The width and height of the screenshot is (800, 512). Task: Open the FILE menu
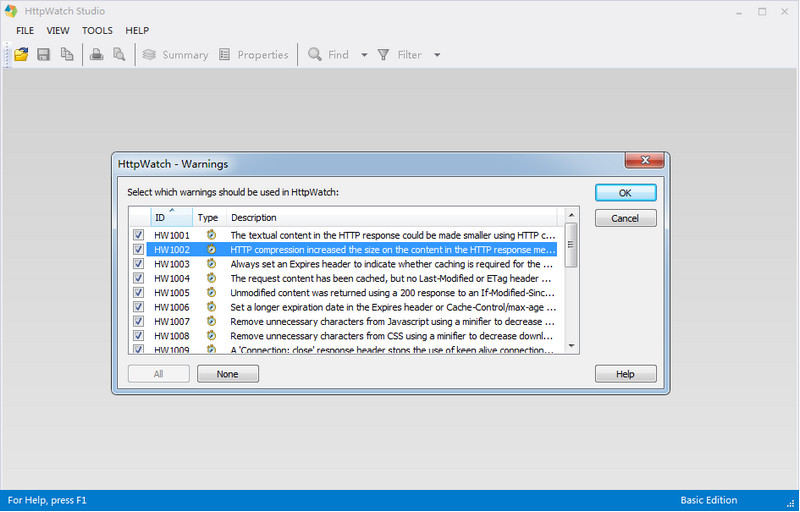(x=25, y=31)
